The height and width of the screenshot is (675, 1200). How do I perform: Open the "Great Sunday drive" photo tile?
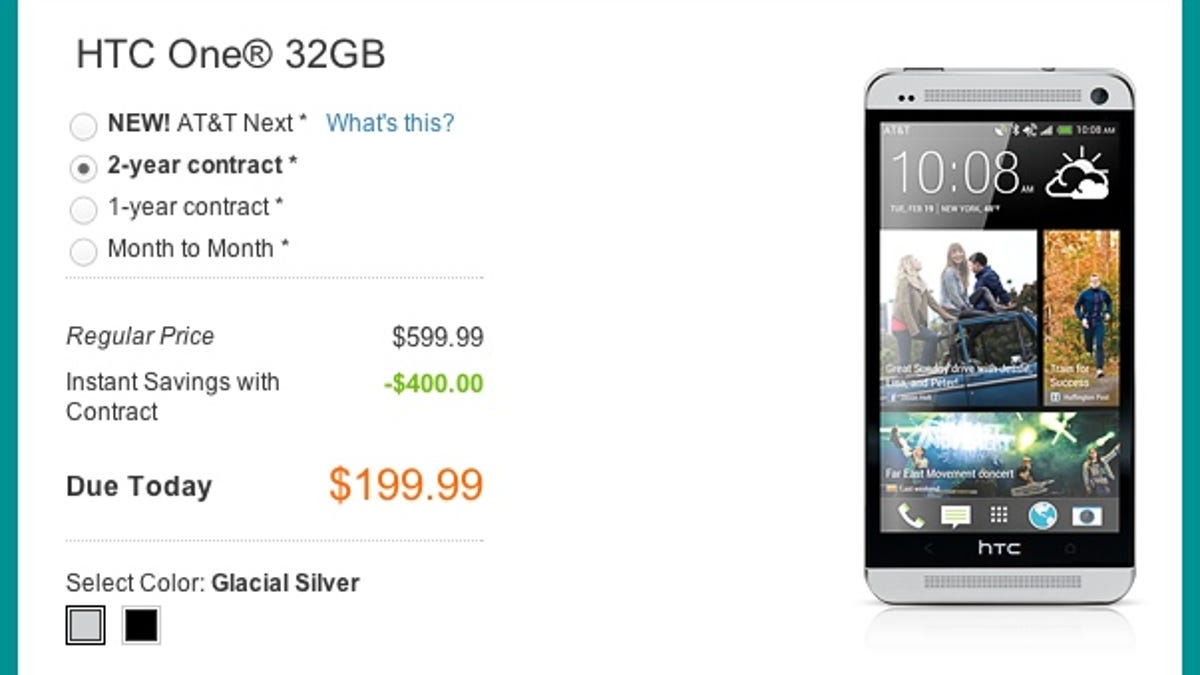(x=958, y=318)
